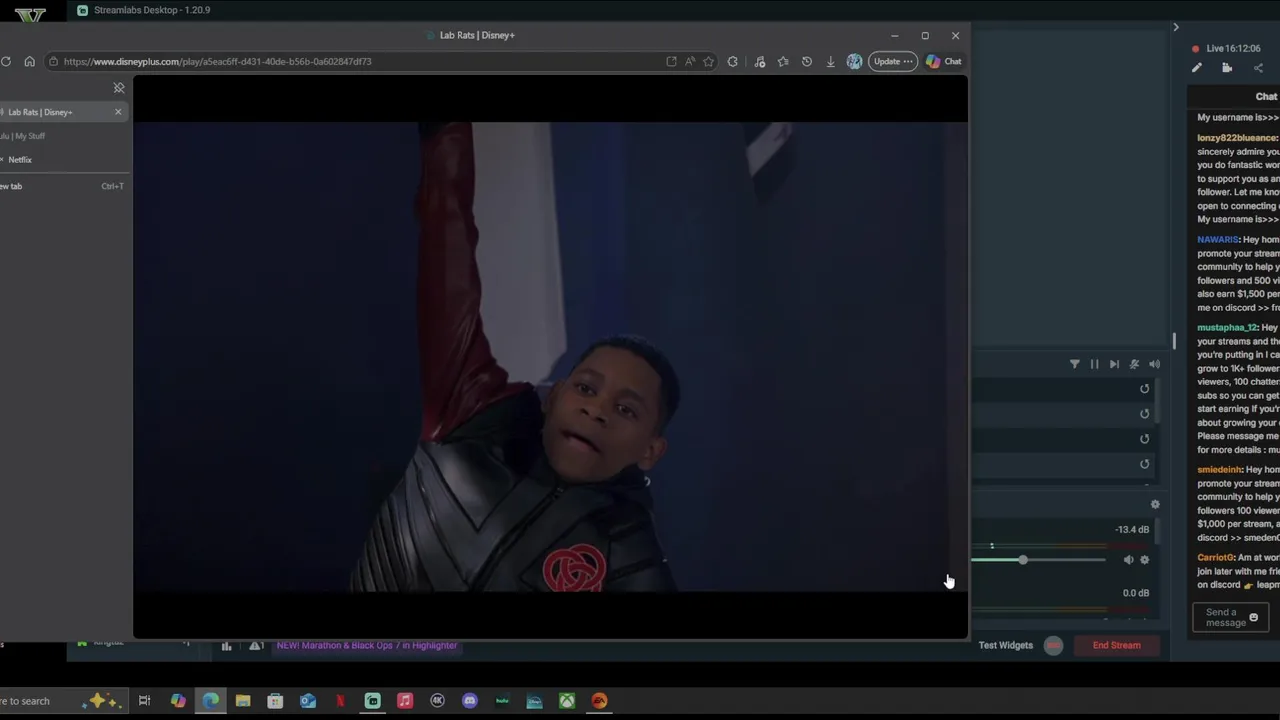Viewport: 1280px width, 720px height.
Task: Click the warning icon in Streamlabs footer
Action: [x=255, y=645]
